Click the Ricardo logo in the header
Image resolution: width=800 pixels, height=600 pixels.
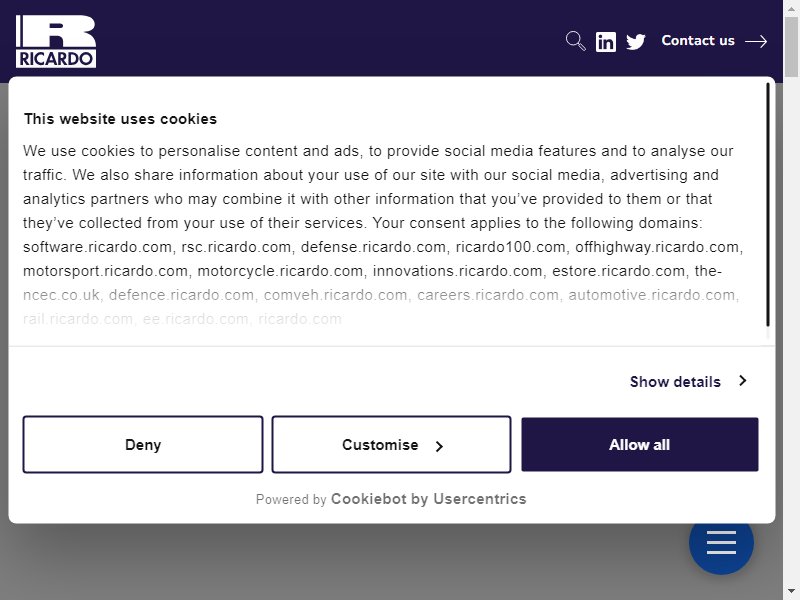[x=56, y=41]
